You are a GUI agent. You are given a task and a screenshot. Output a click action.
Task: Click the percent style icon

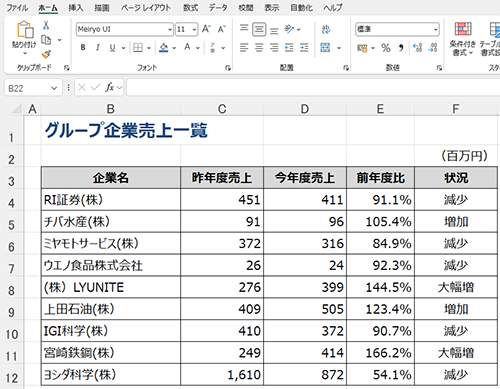tap(386, 48)
